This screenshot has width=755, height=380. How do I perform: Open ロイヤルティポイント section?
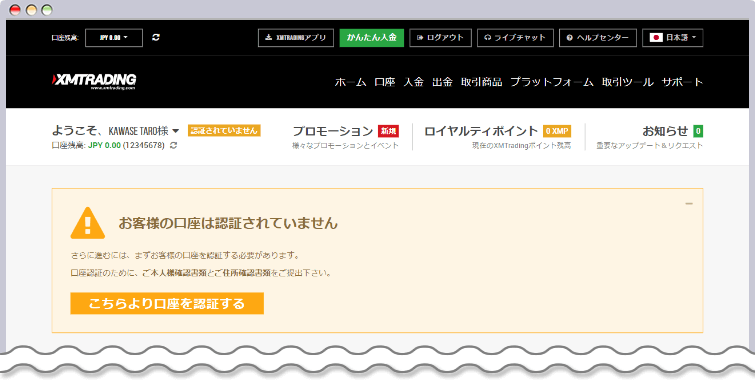pyautogui.click(x=481, y=131)
